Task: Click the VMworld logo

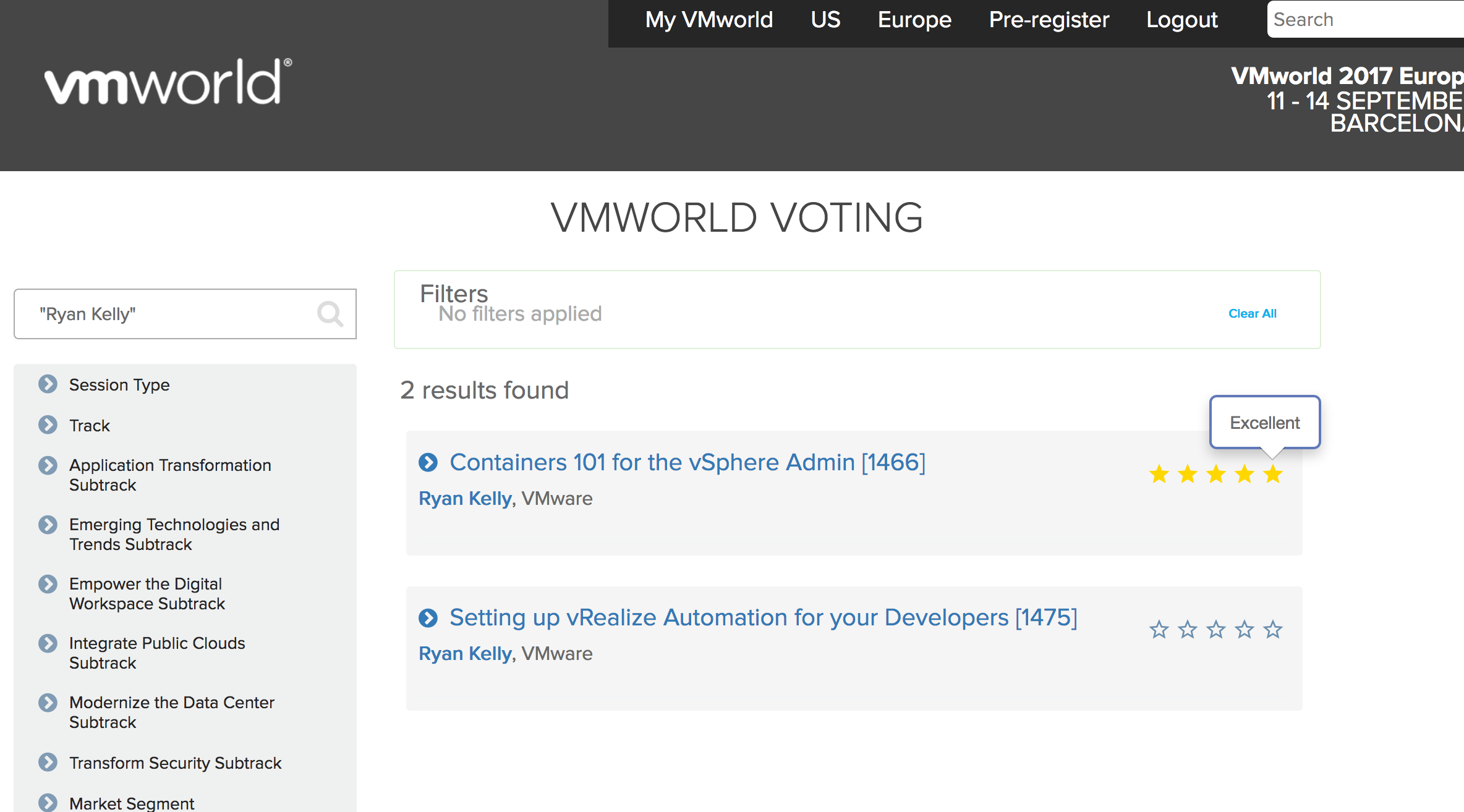Action: click(168, 83)
